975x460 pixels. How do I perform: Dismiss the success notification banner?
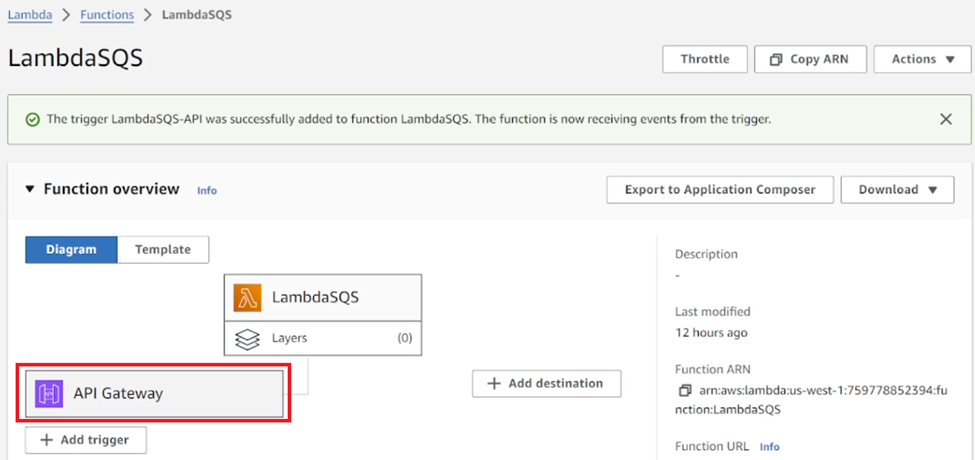click(x=946, y=119)
